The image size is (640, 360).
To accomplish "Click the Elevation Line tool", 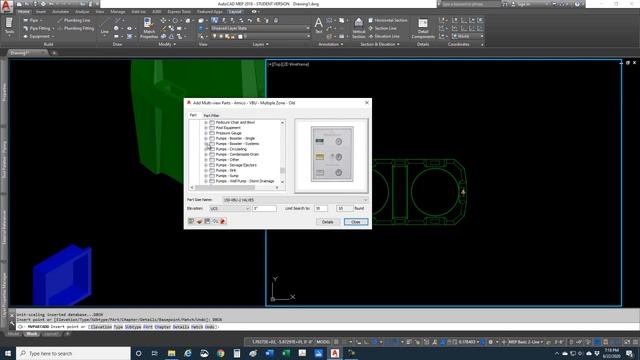I will [384, 36].
